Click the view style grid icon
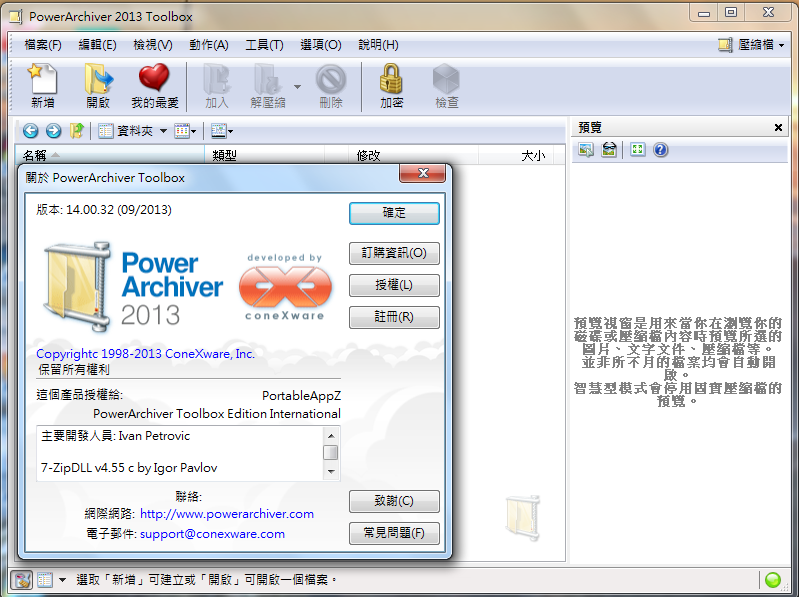This screenshot has height=597, width=799. point(181,131)
